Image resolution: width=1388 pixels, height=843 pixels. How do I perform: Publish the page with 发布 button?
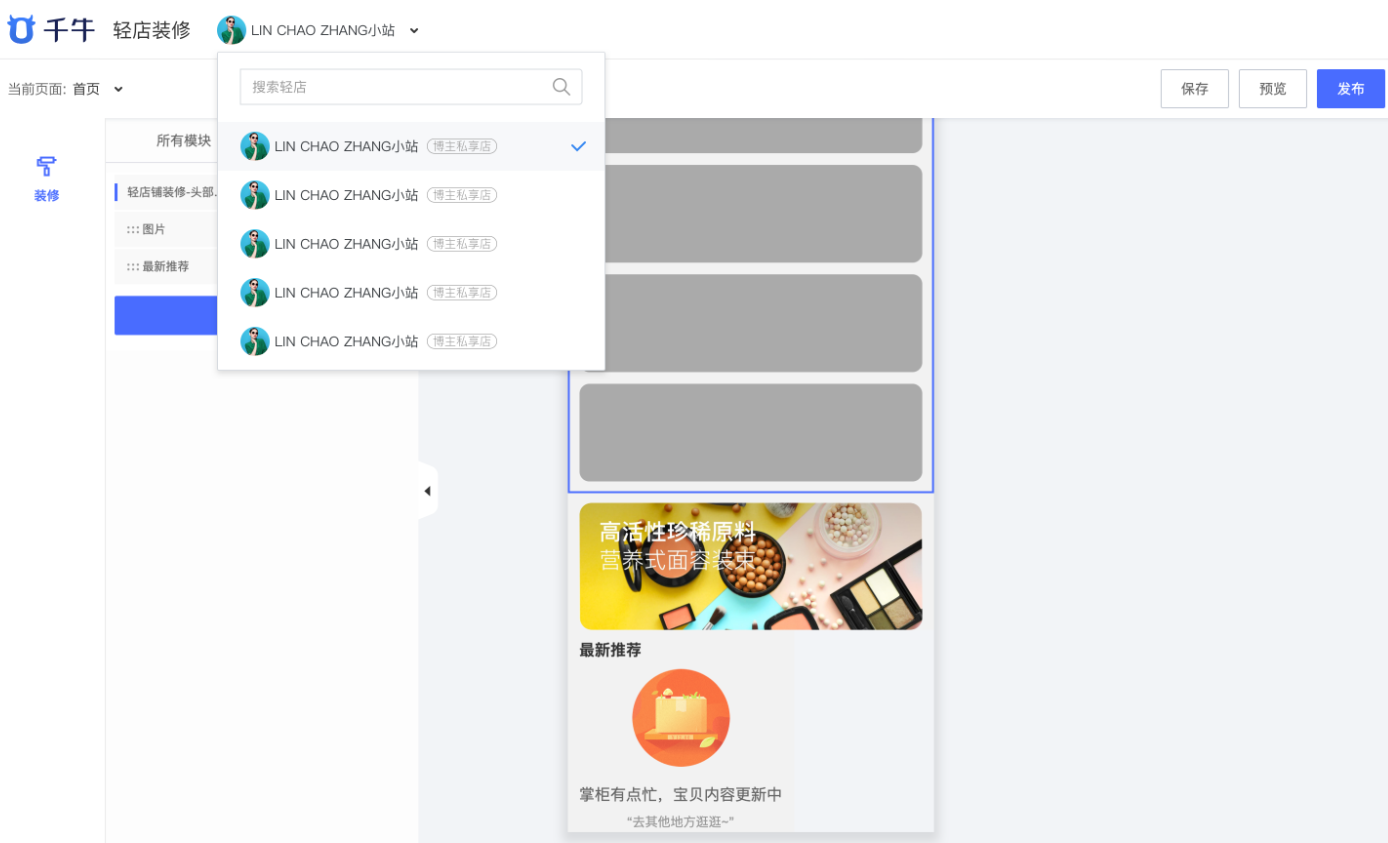(x=1350, y=89)
